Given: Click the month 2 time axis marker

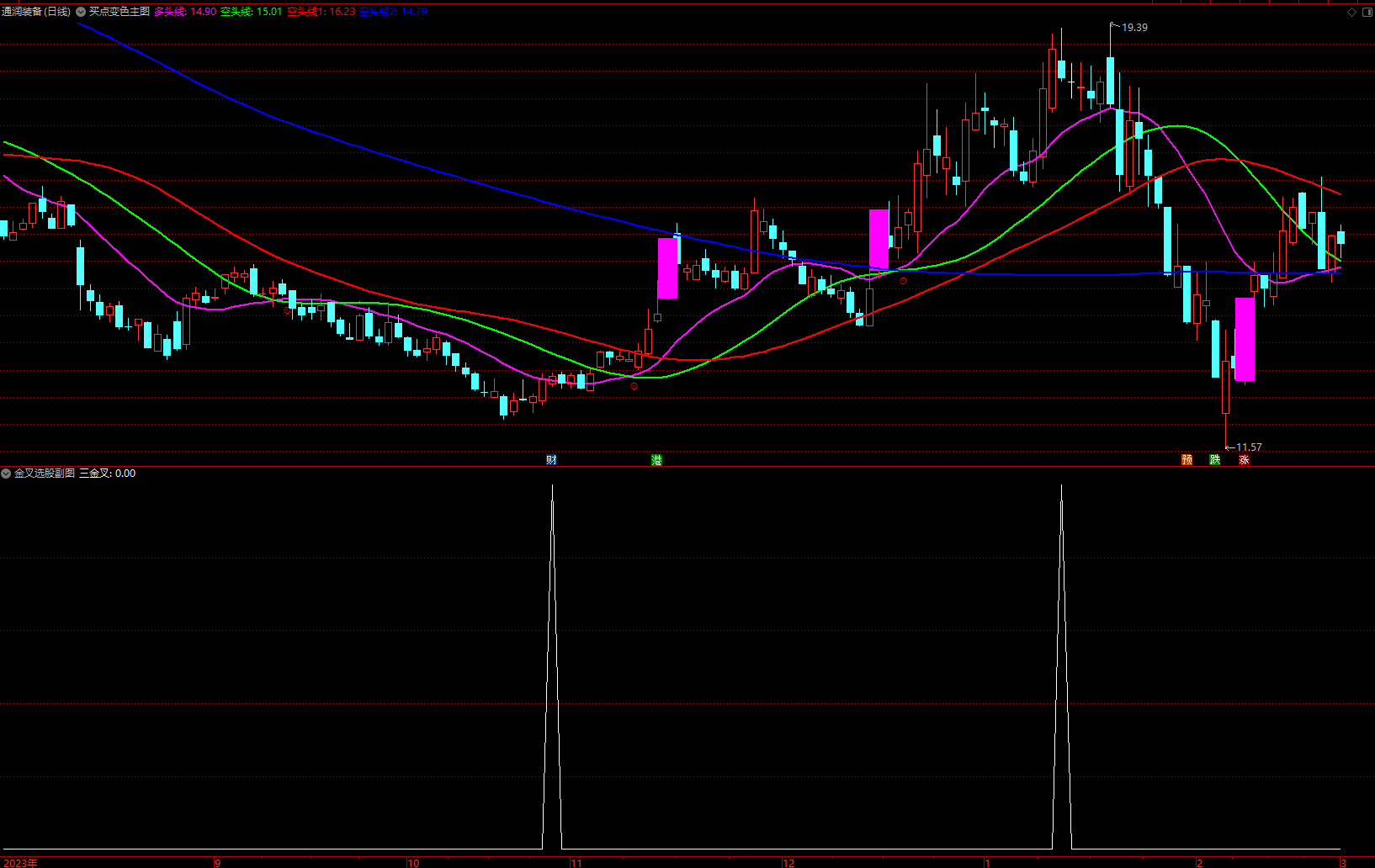Looking at the screenshot, I should click(x=1200, y=863).
